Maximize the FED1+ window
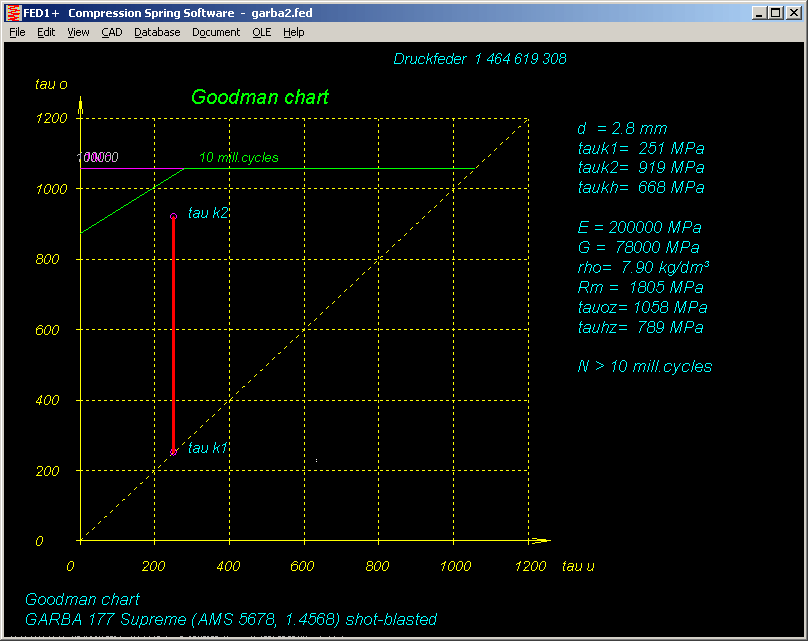This screenshot has width=808, height=641. coord(776,12)
